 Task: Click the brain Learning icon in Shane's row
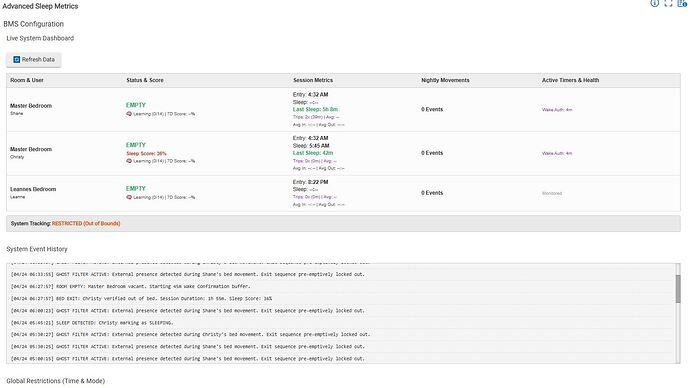pyautogui.click(x=129, y=113)
